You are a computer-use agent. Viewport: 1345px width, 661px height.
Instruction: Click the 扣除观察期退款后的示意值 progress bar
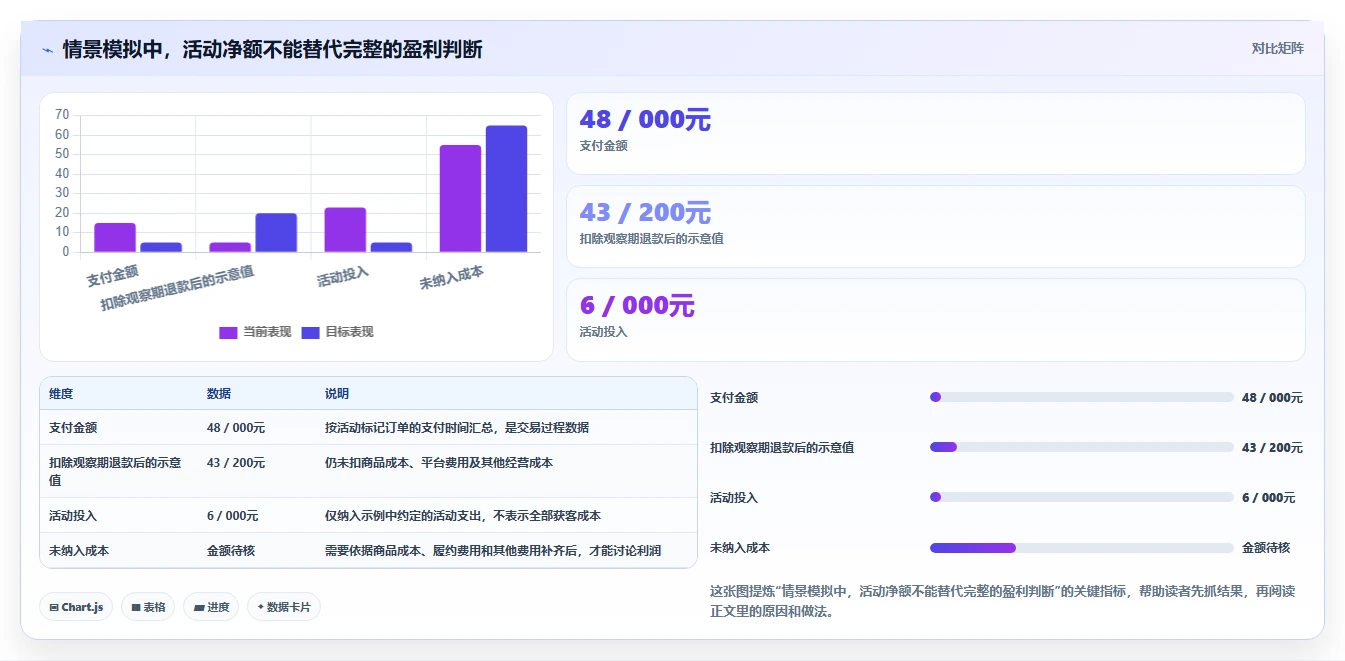click(1081, 447)
